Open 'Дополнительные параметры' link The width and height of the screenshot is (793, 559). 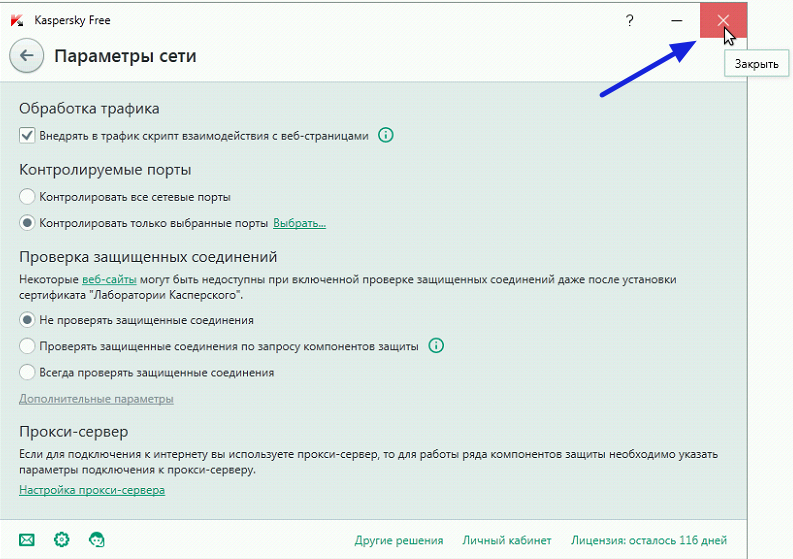point(96,399)
